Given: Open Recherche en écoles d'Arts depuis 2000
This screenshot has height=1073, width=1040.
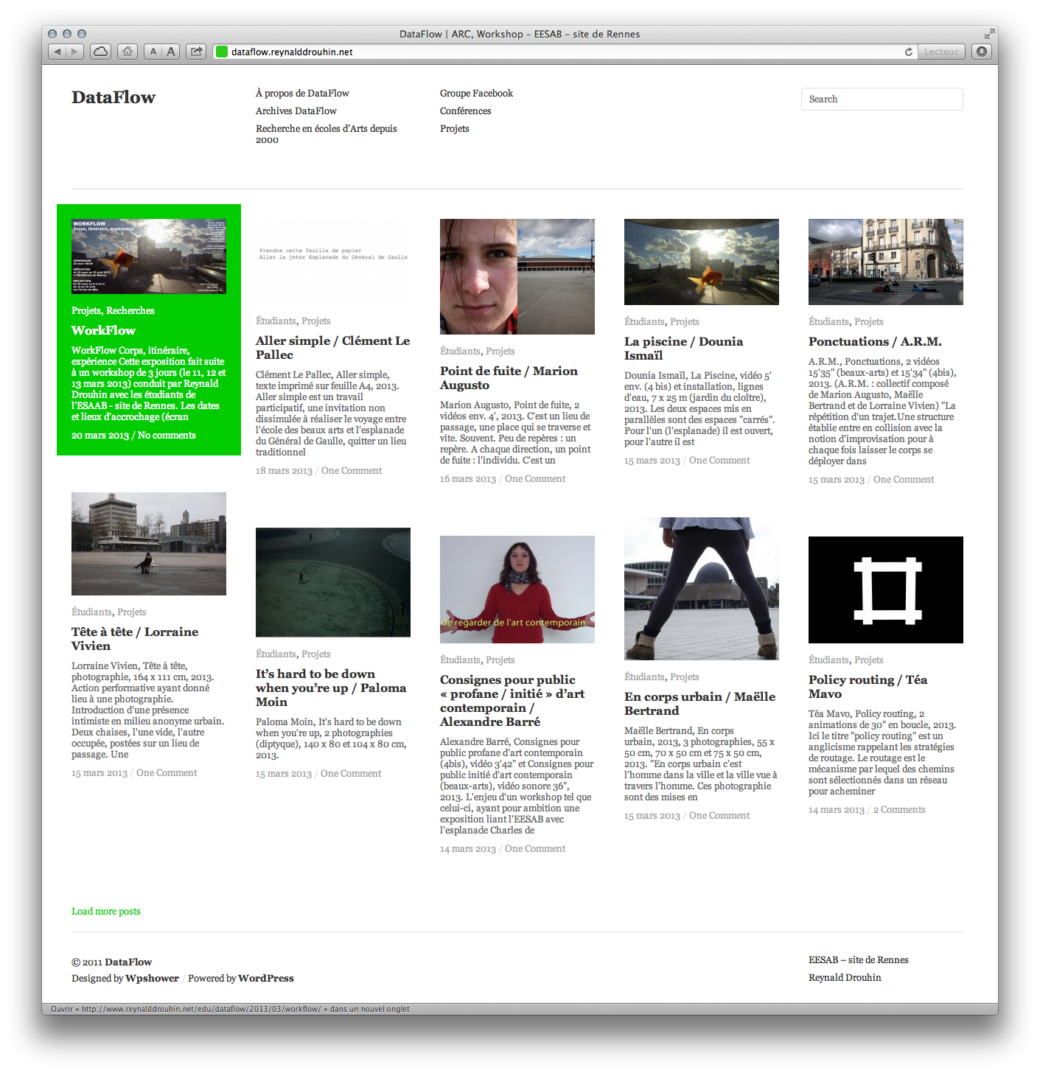Looking at the screenshot, I should click(326, 133).
